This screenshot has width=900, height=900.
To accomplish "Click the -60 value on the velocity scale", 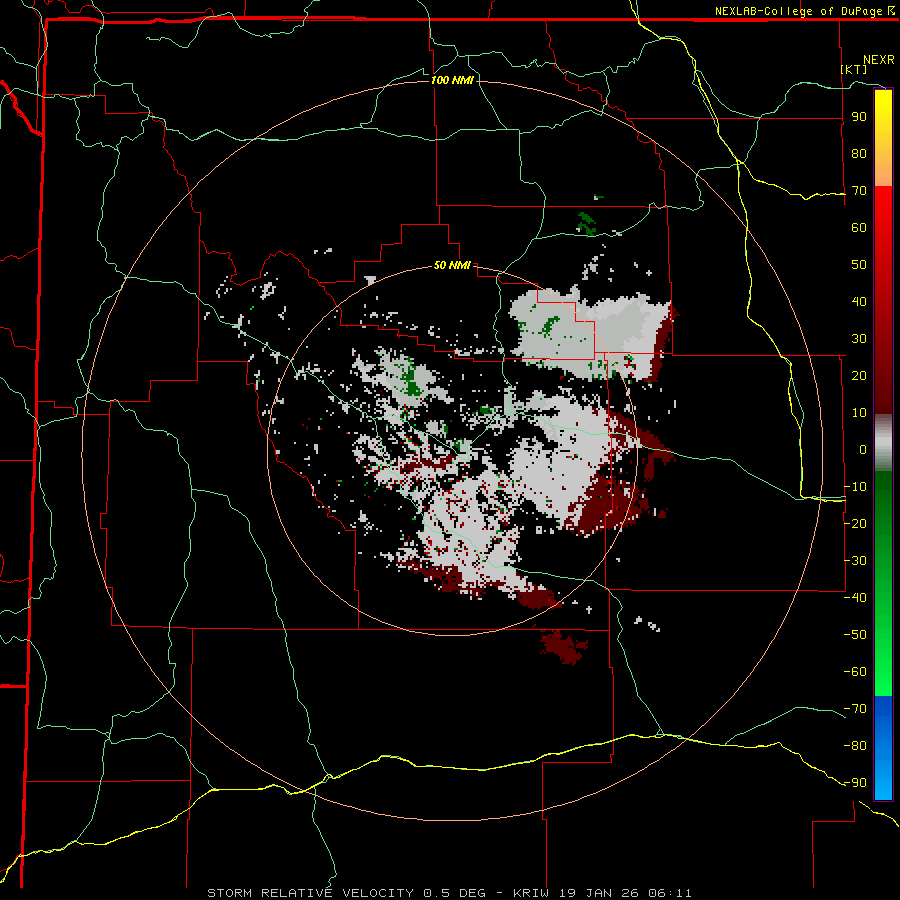I will coord(855,672).
